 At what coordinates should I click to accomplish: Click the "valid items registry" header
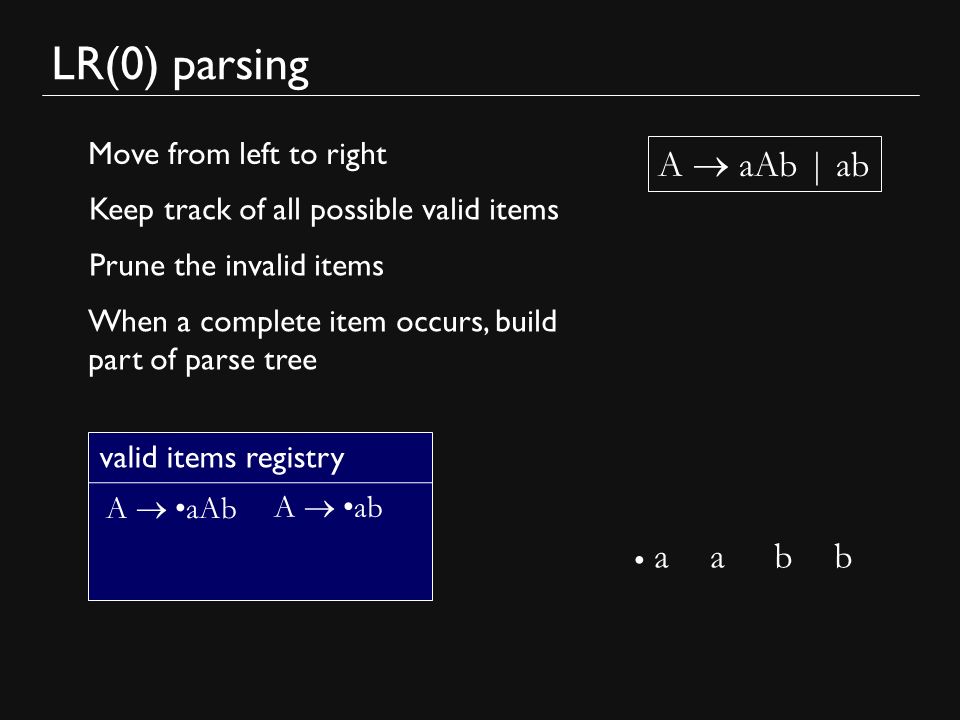click(222, 458)
